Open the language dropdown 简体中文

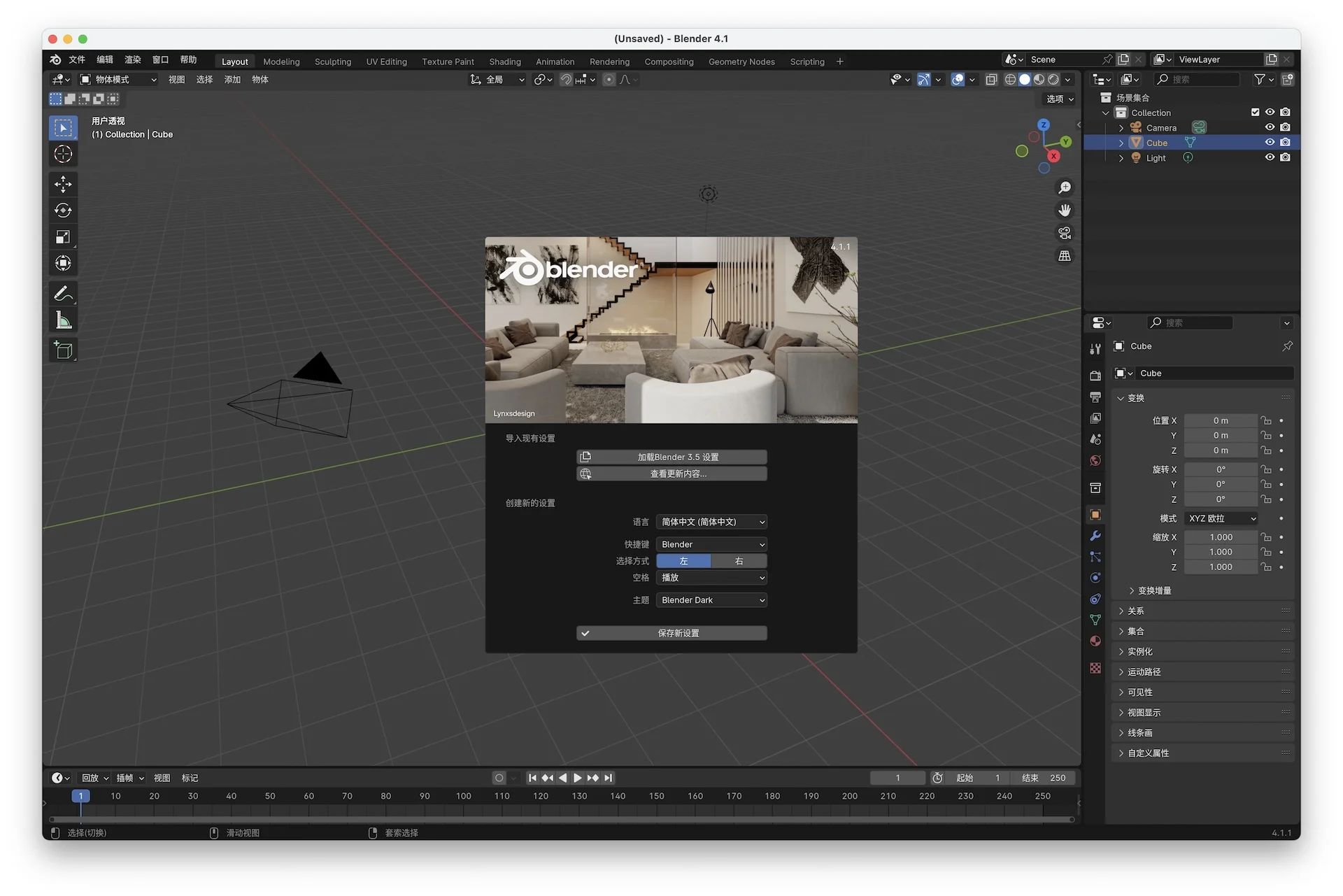(711, 522)
